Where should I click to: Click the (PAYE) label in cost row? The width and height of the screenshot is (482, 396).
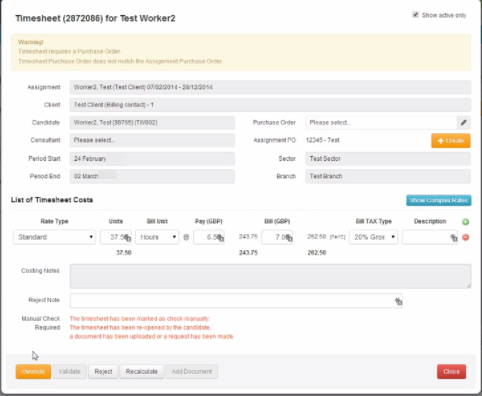(x=337, y=237)
